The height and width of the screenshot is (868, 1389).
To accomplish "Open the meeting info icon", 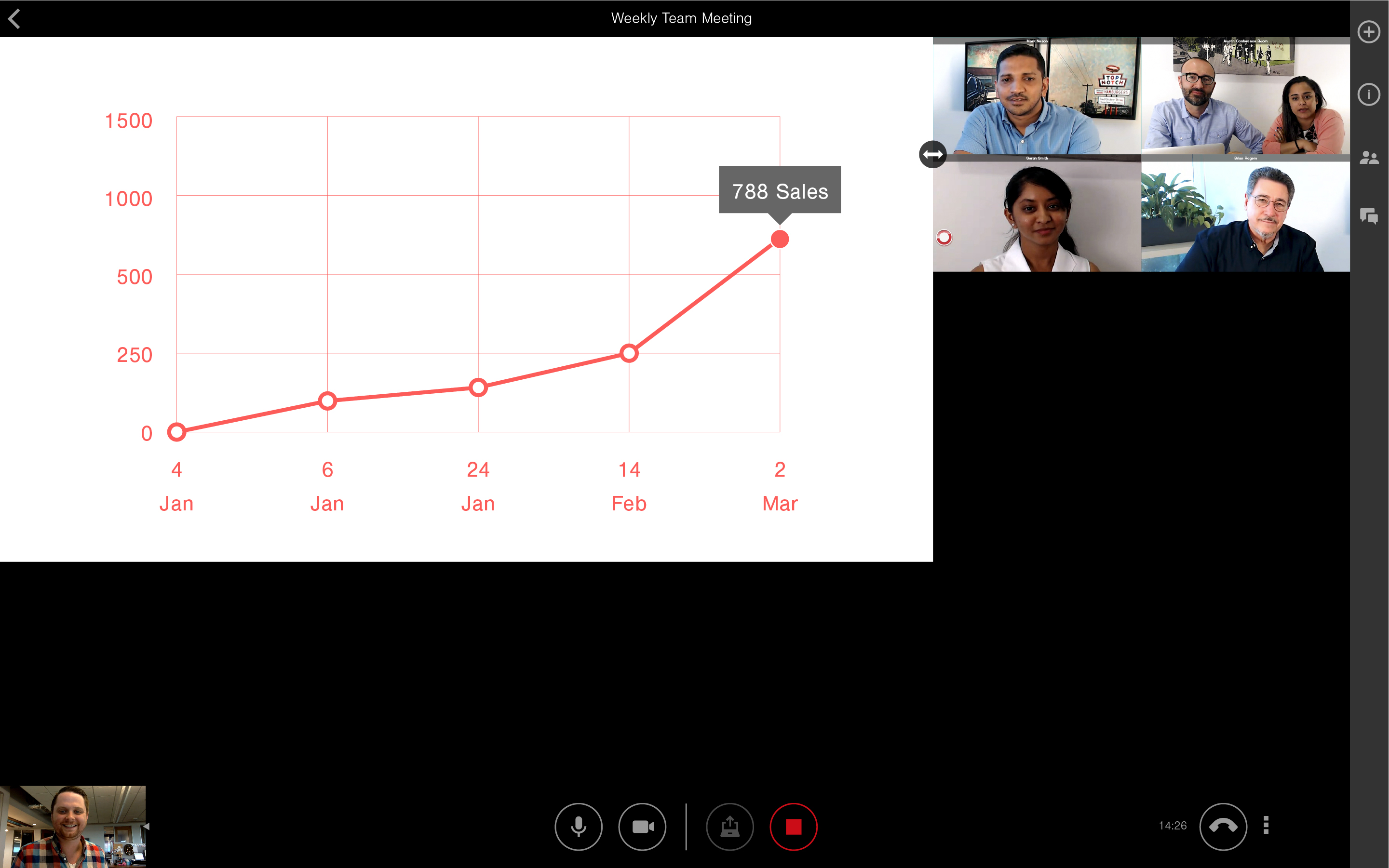I will pos(1369,94).
